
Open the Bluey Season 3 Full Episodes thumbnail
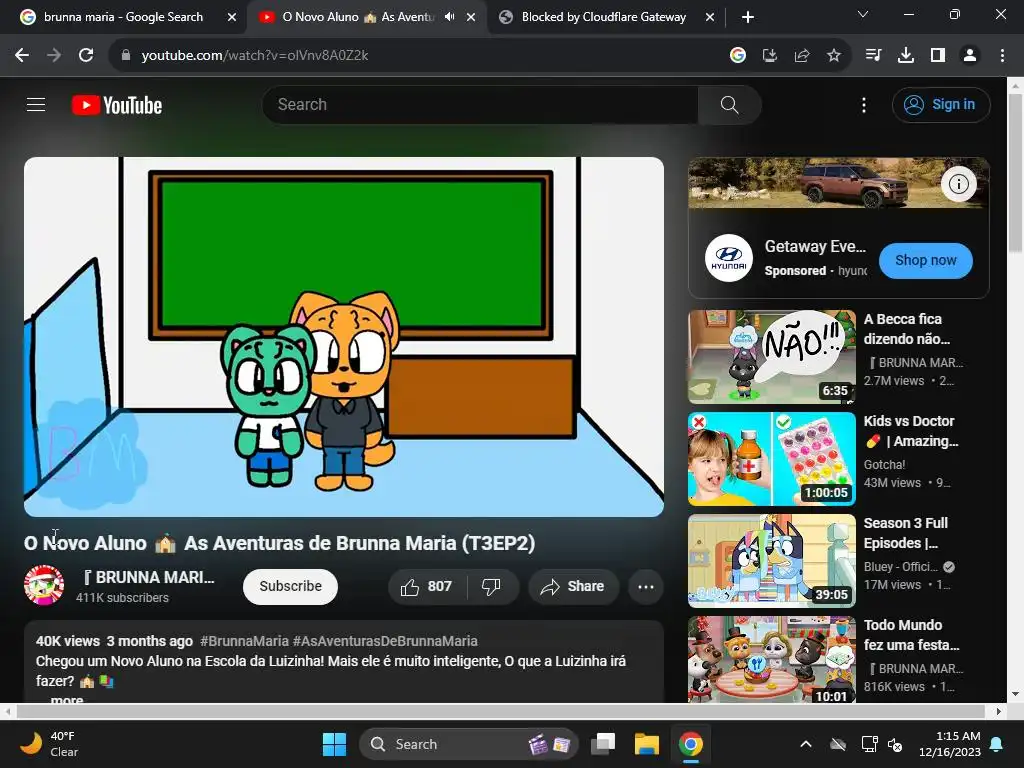click(771, 560)
